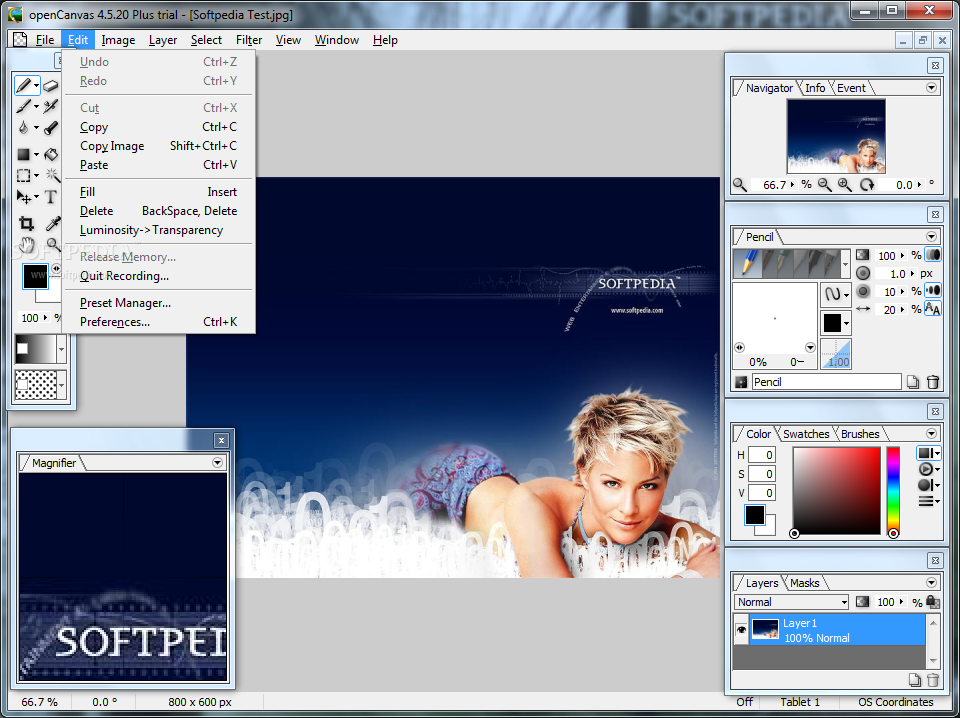Switch to the Event tab
960x718 pixels.
(x=851, y=88)
